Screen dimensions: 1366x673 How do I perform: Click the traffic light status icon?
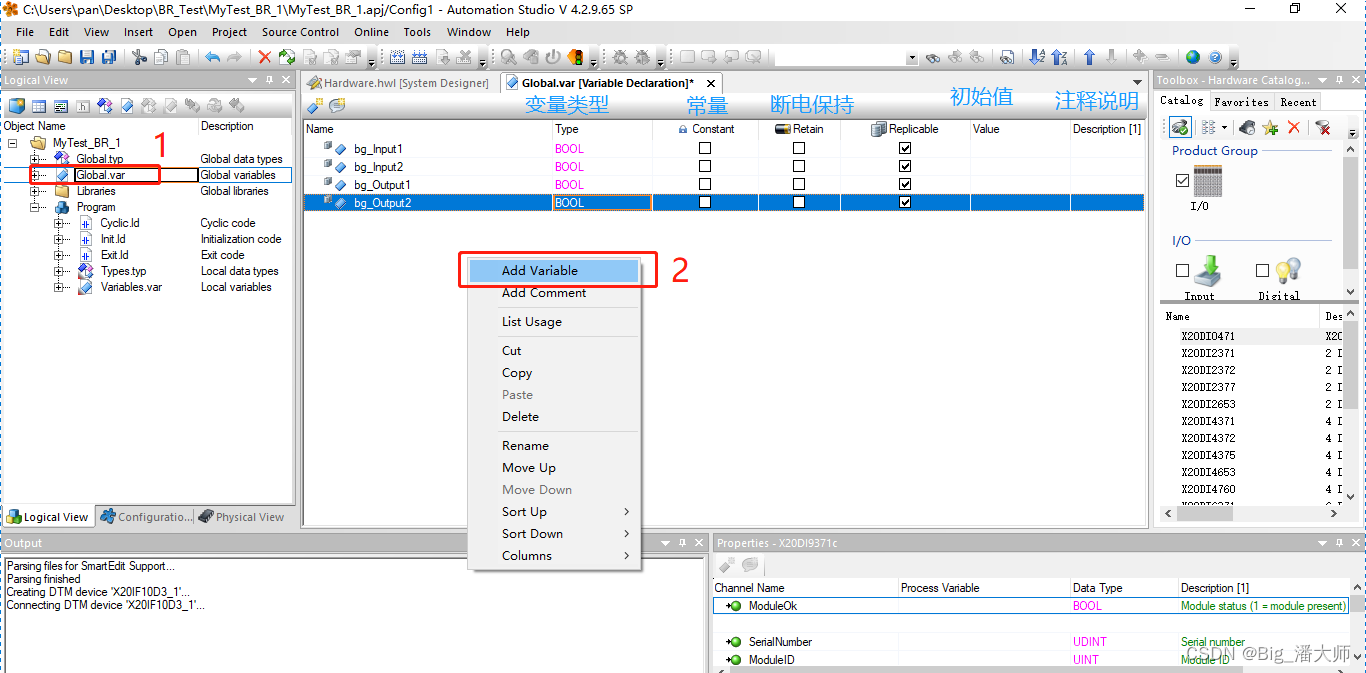coord(576,57)
